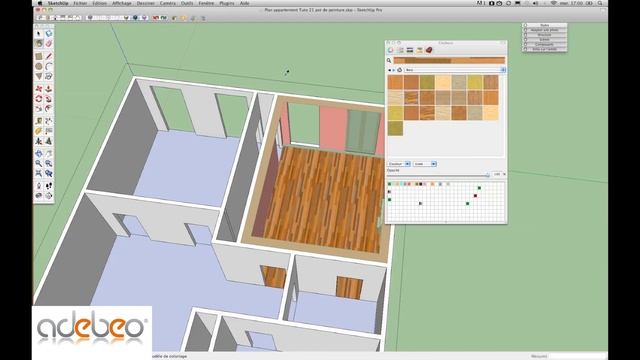The width and height of the screenshot is (640, 360).
Task: Expand the Scènes collapsed panel
Action: point(545,40)
